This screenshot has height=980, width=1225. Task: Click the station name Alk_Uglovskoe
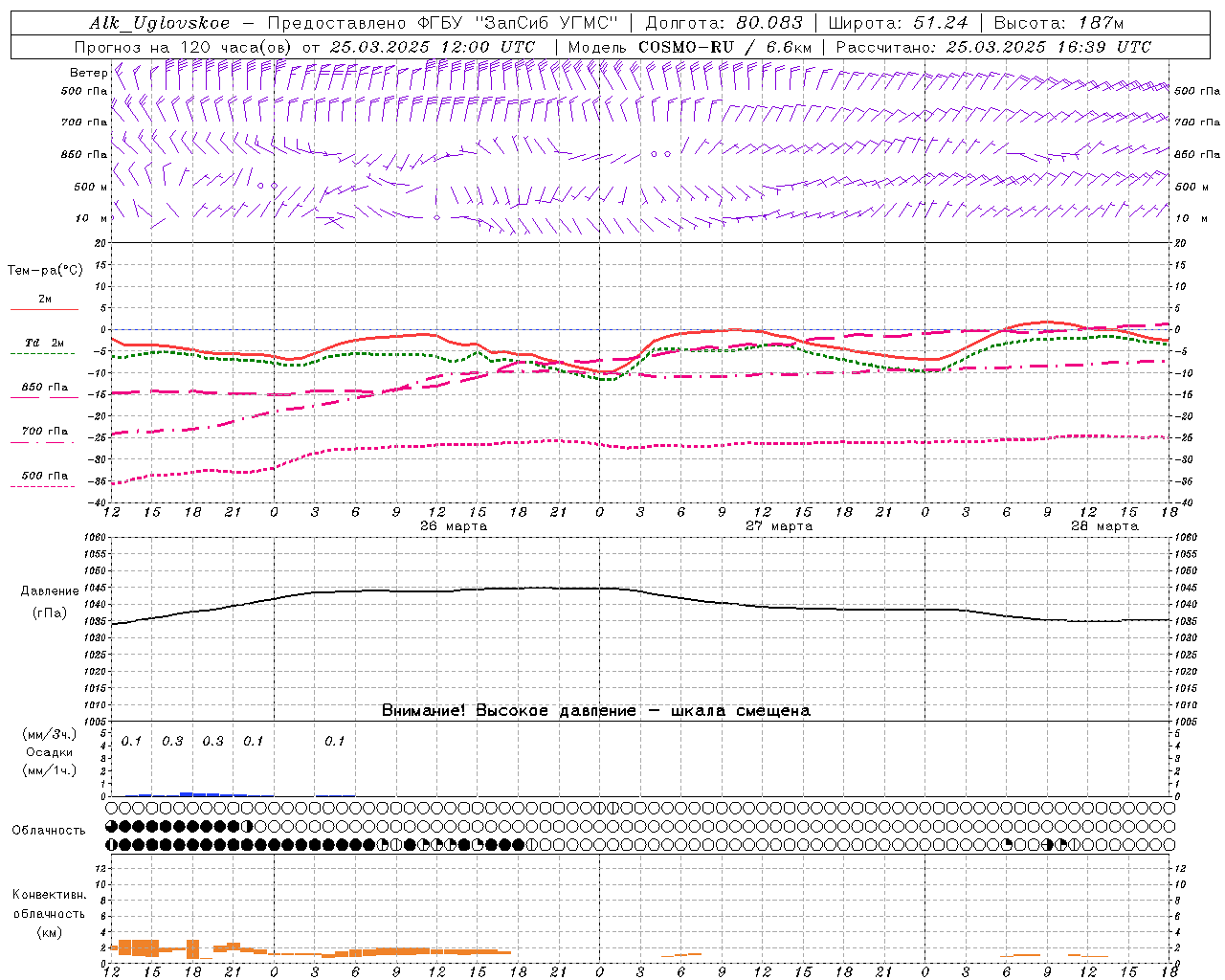[x=159, y=23]
